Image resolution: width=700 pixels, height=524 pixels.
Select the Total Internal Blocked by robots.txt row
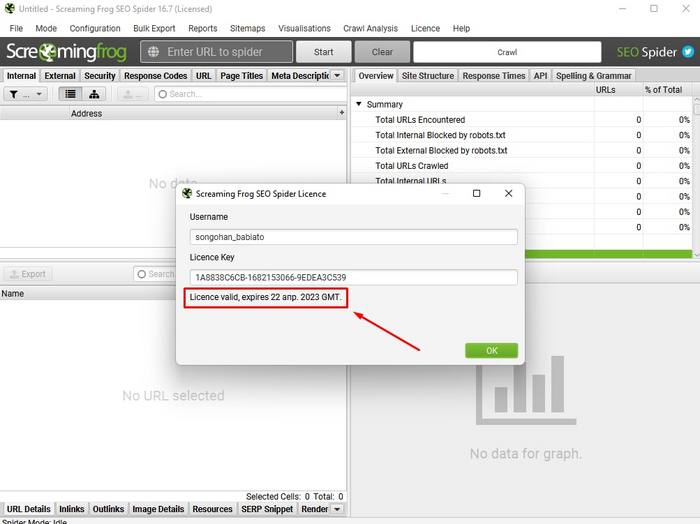tap(521, 135)
